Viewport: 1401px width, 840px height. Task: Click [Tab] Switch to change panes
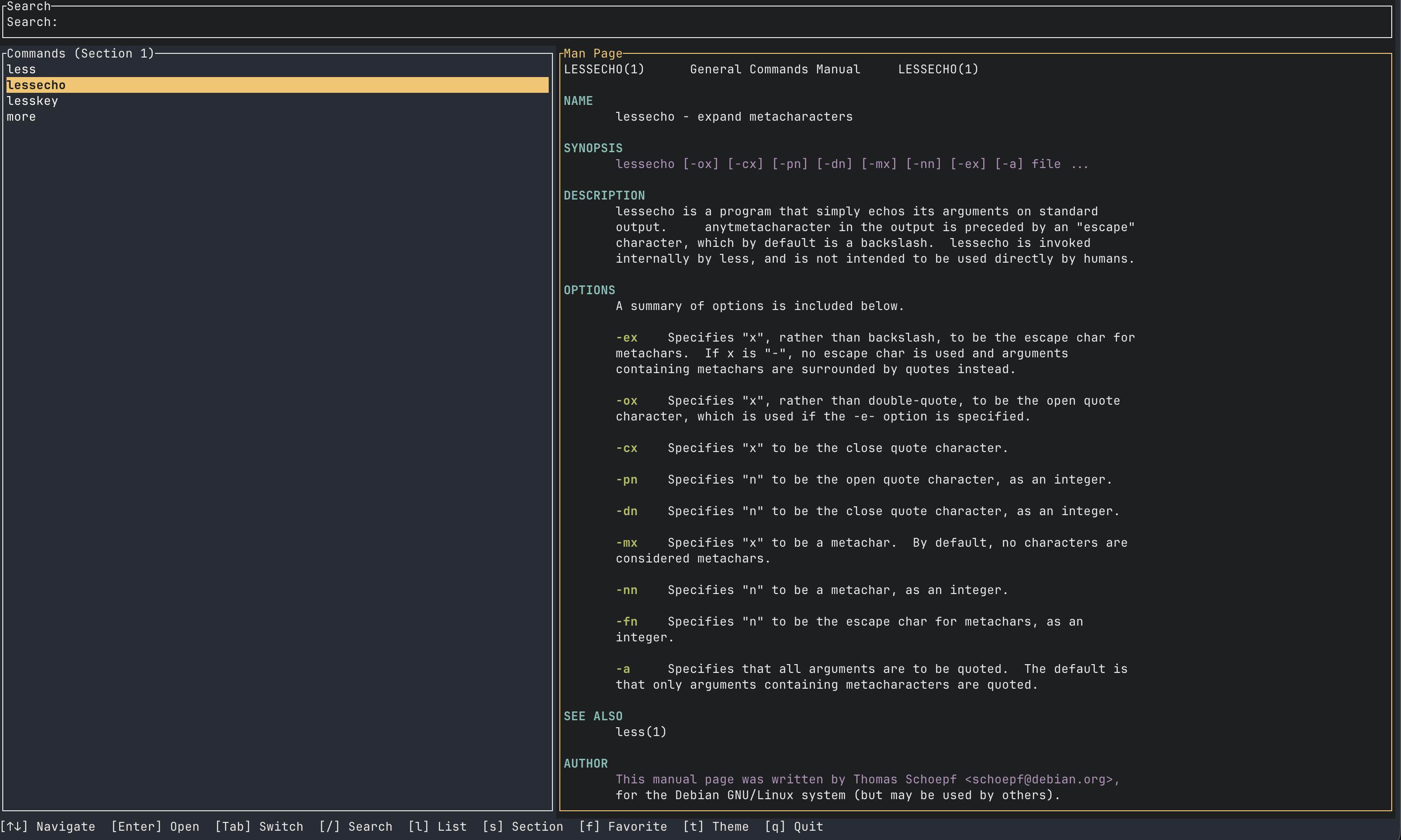(x=260, y=827)
